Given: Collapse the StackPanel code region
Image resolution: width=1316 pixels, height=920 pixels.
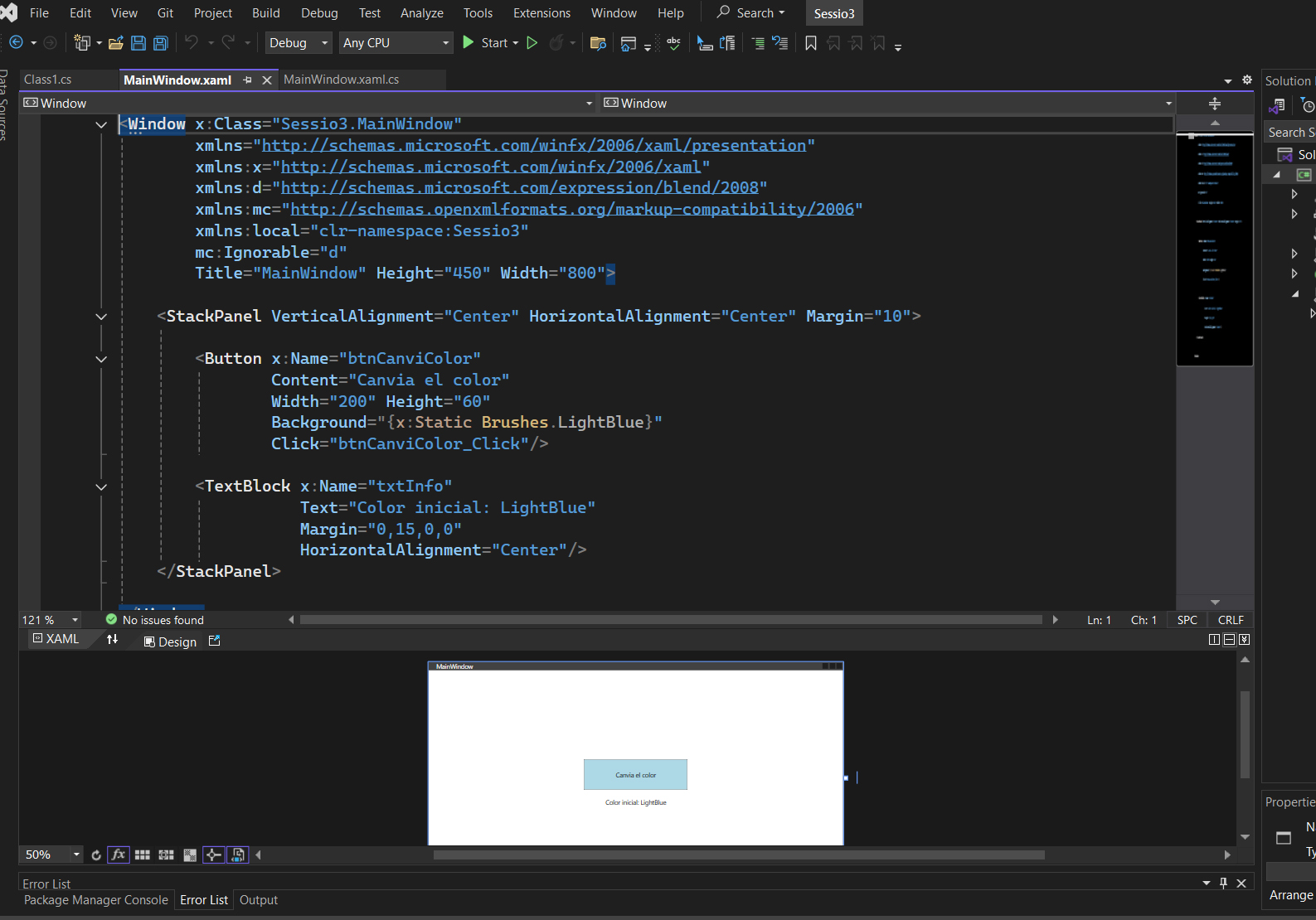Looking at the screenshot, I should (x=101, y=317).
